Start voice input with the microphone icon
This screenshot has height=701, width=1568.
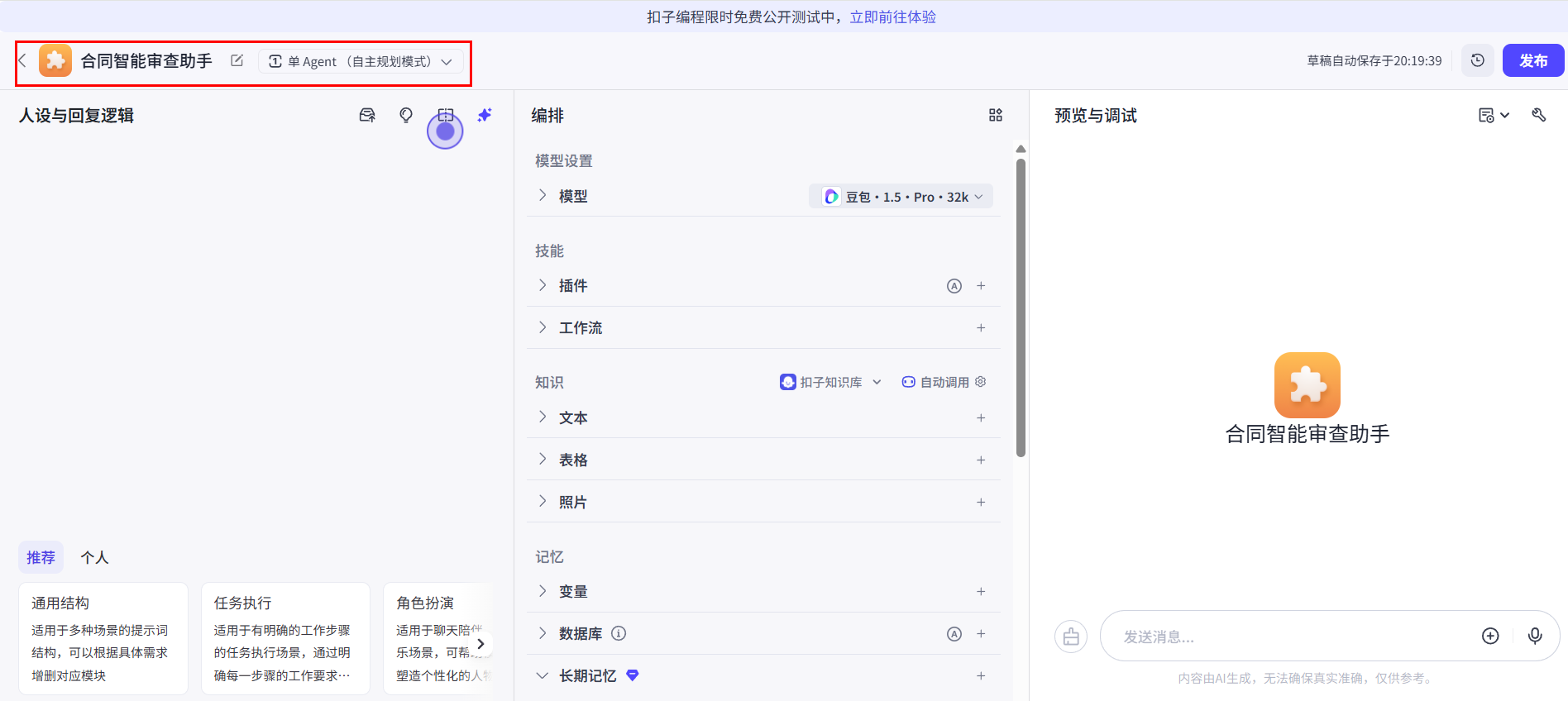pos(1535,636)
